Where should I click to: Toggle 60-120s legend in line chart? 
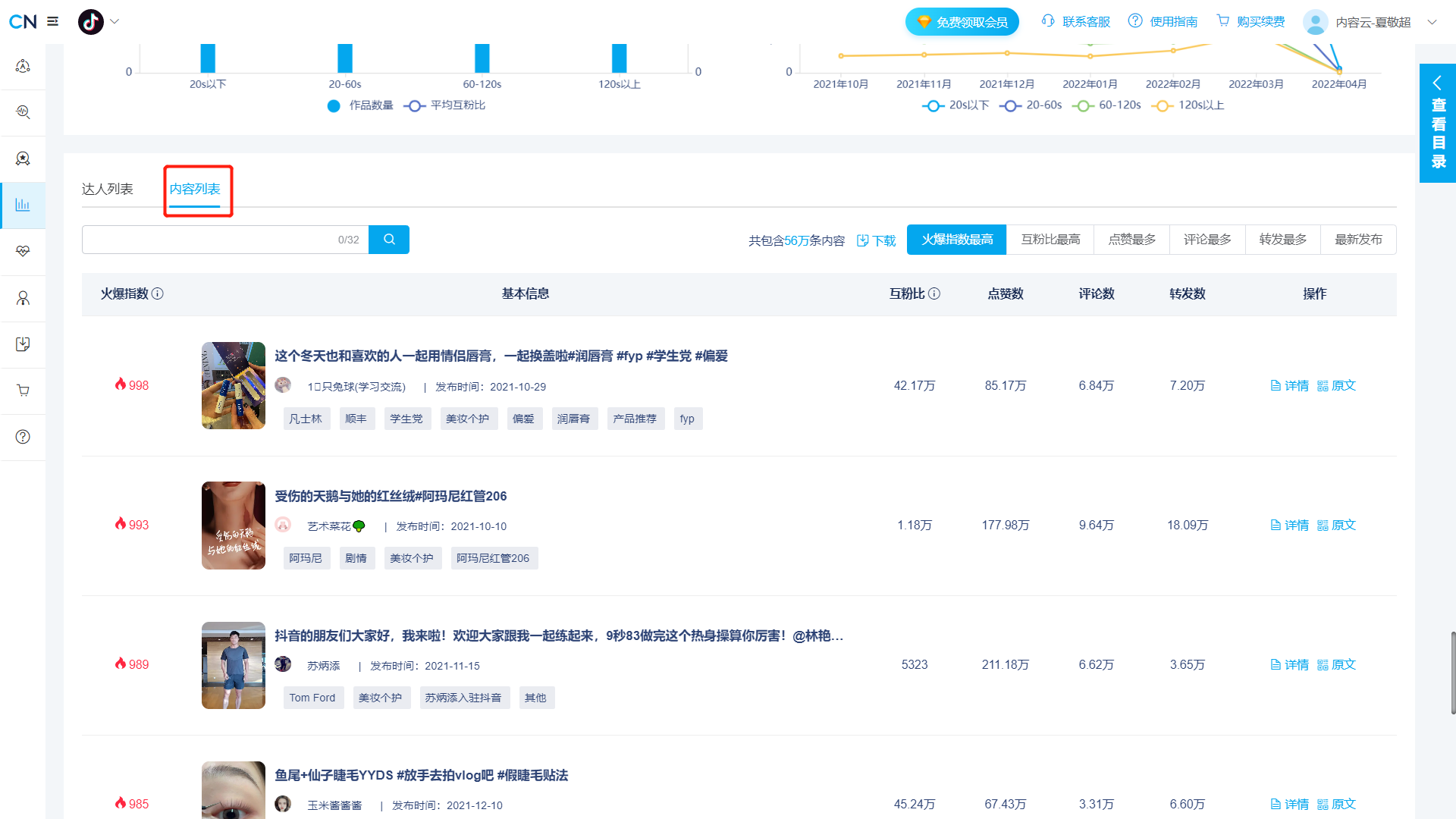(x=1106, y=105)
